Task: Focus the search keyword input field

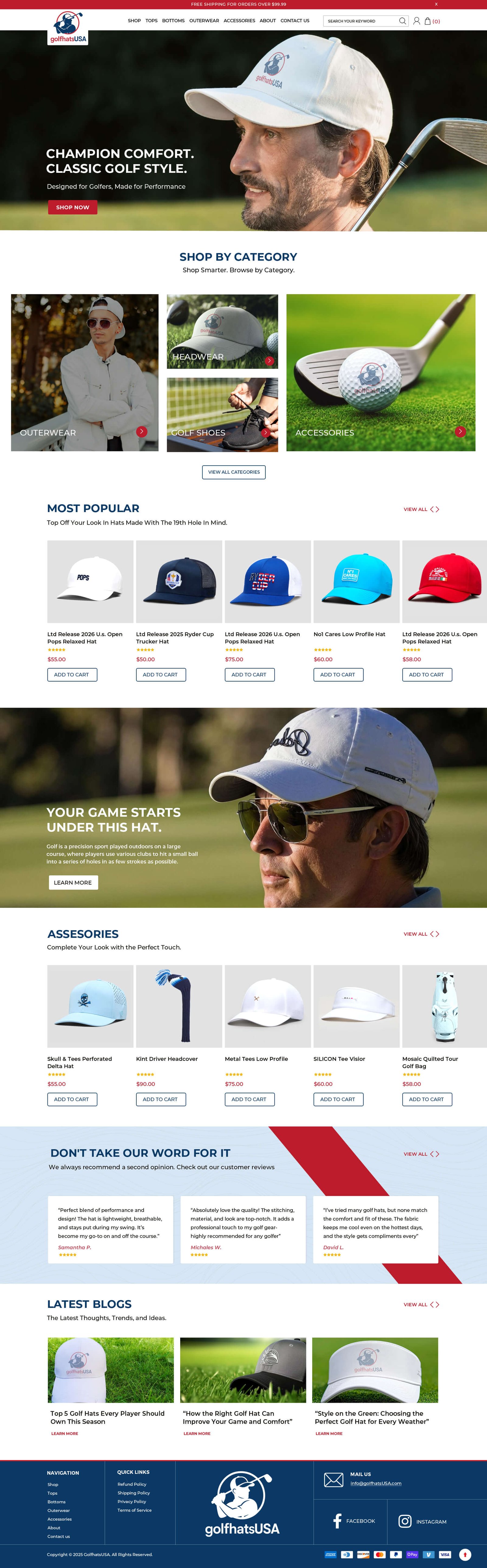Action: click(361, 21)
